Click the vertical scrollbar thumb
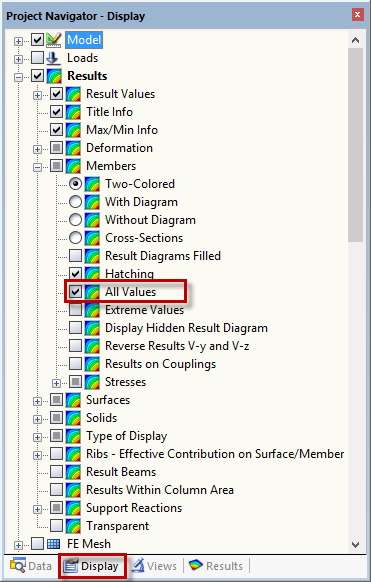This screenshot has width=371, height=582. [x=355, y=145]
